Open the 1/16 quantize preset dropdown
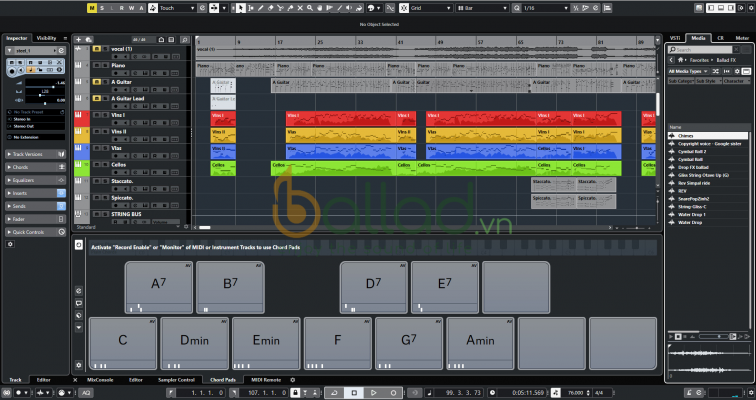The image size is (756, 400). pos(545,8)
